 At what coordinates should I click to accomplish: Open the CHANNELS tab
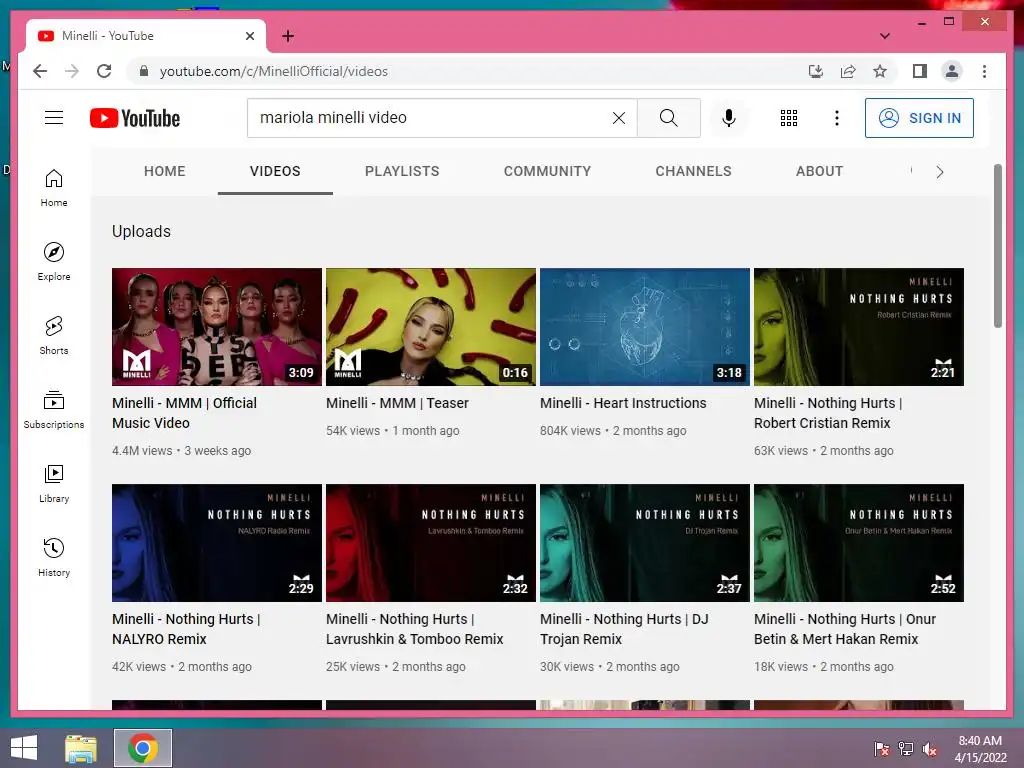[693, 171]
